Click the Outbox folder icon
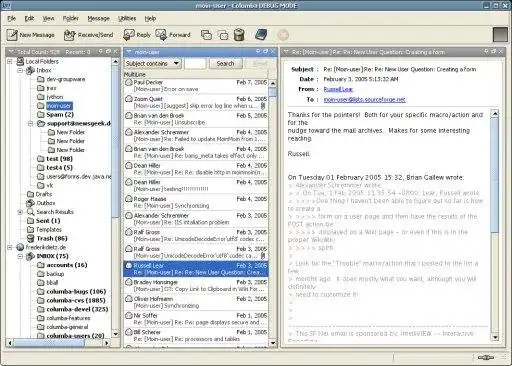This screenshot has width=512, height=366. click(x=31, y=203)
